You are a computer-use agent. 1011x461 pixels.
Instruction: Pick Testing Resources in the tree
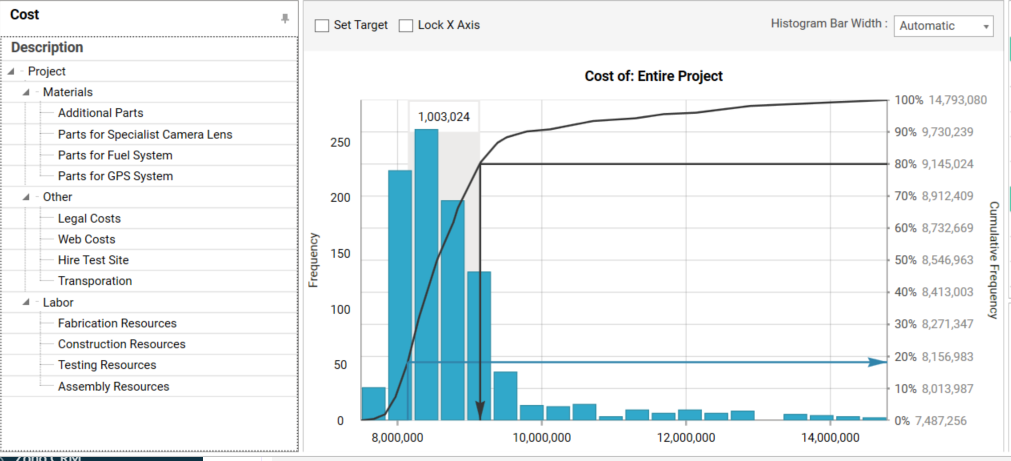point(107,366)
